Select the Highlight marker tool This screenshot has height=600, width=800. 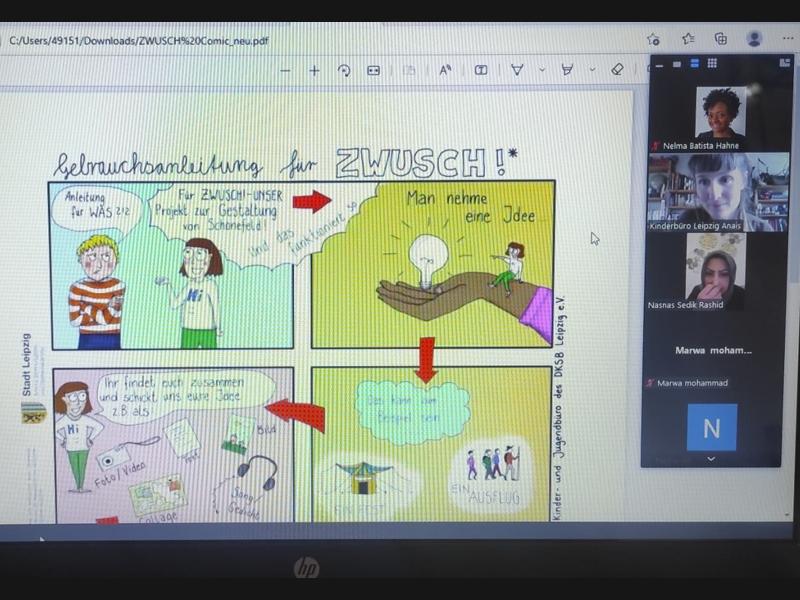coord(567,71)
